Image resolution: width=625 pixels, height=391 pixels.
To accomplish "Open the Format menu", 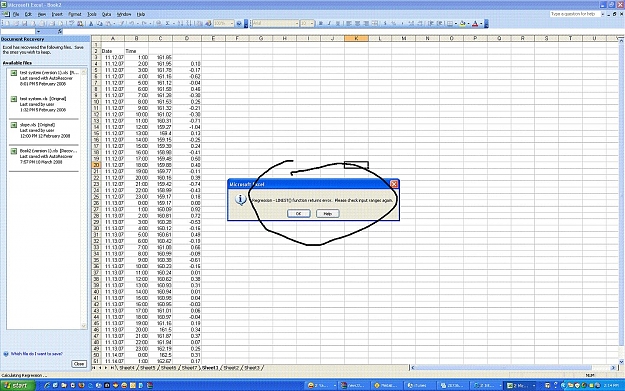I will (75, 14).
